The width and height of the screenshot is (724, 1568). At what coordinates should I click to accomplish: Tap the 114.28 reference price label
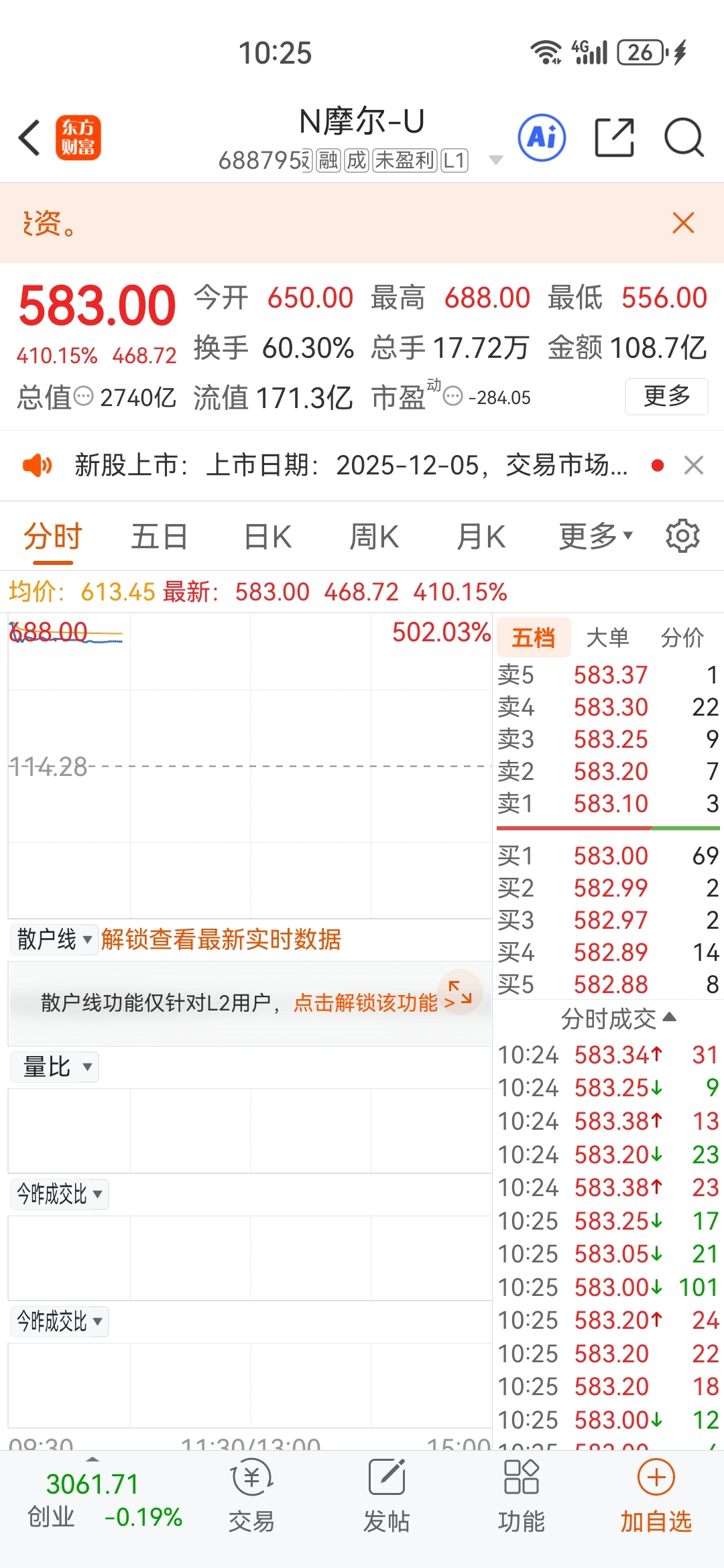48,767
